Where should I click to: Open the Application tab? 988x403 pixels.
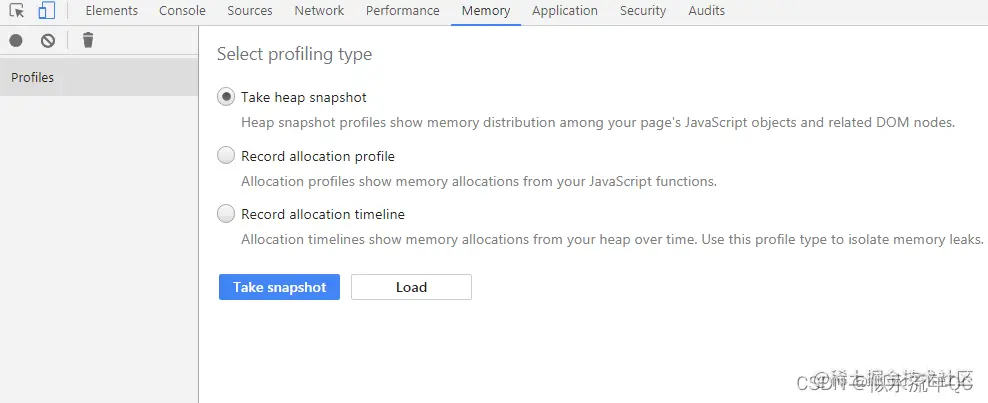565,11
